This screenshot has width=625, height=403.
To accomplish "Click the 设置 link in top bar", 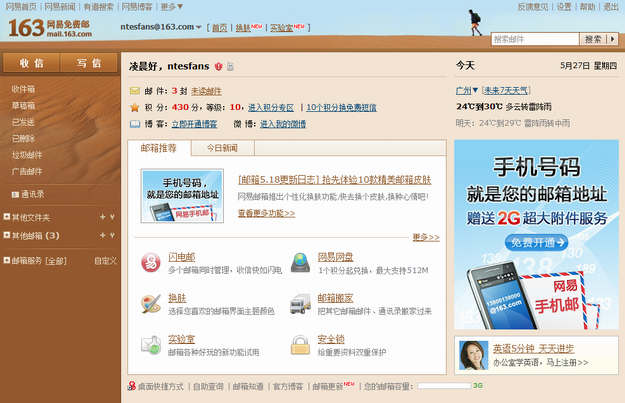I will tap(564, 7).
